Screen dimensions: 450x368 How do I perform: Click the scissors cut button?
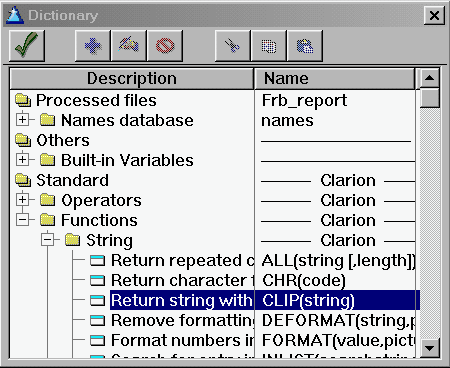coord(232,46)
